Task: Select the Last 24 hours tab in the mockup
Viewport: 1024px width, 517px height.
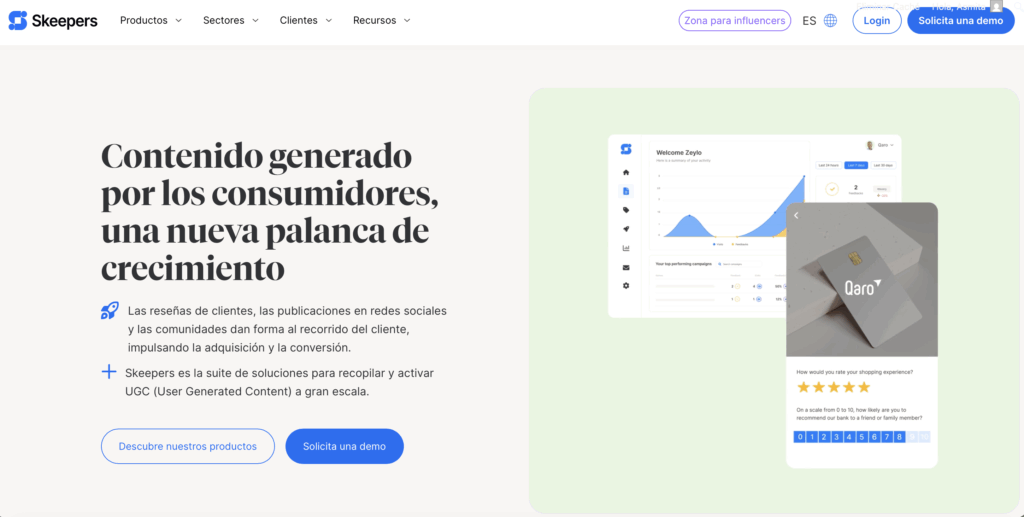Action: coord(828,165)
